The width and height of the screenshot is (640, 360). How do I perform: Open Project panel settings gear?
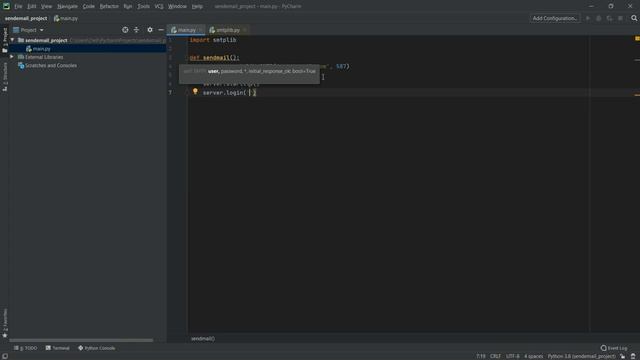pos(150,30)
